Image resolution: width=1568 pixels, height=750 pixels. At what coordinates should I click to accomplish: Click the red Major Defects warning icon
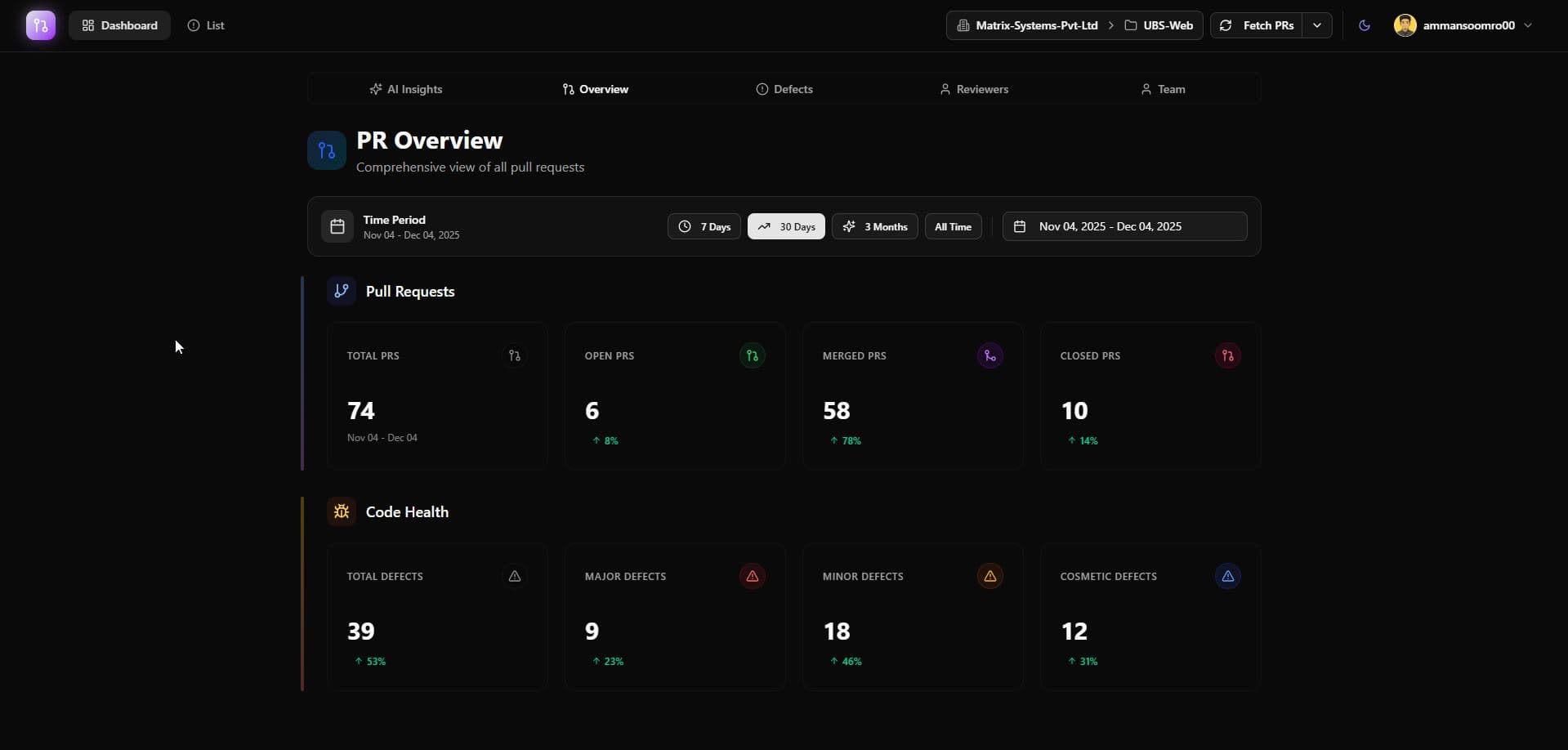click(753, 576)
